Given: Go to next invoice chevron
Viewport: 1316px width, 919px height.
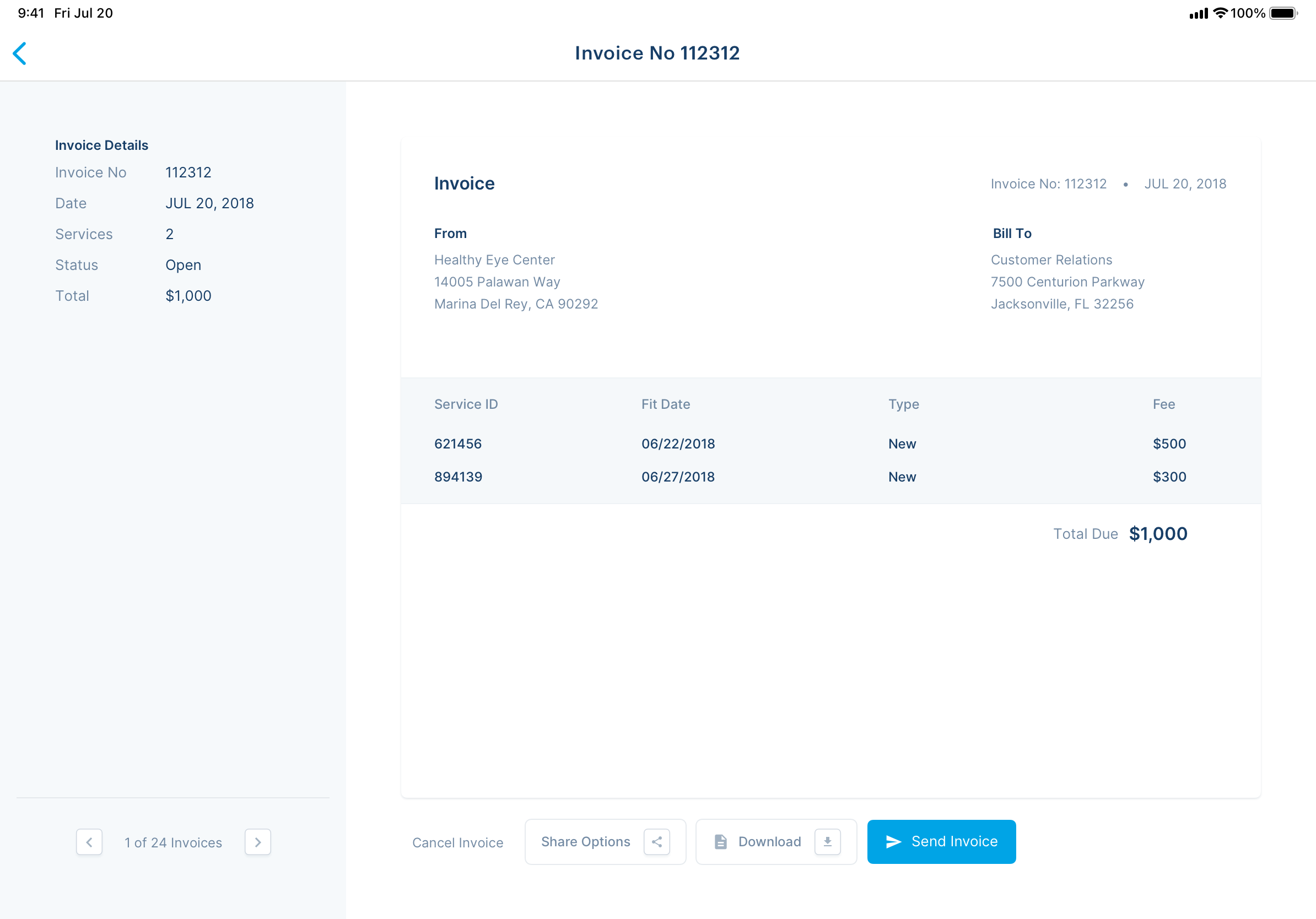Looking at the screenshot, I should point(258,842).
